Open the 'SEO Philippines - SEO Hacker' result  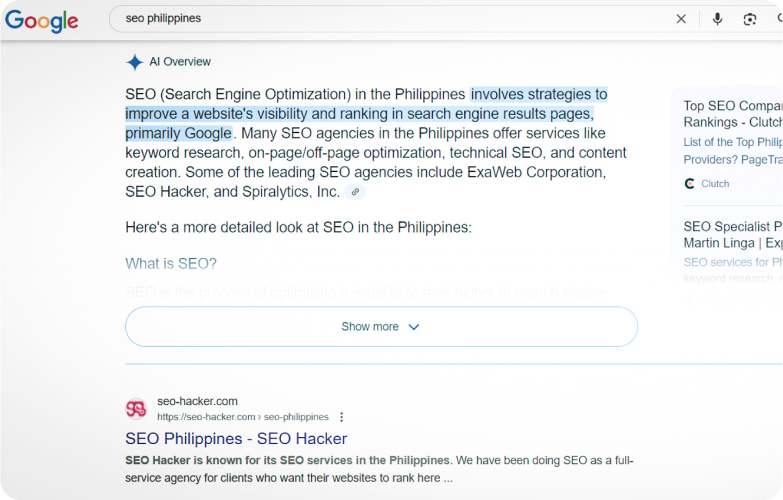point(236,439)
